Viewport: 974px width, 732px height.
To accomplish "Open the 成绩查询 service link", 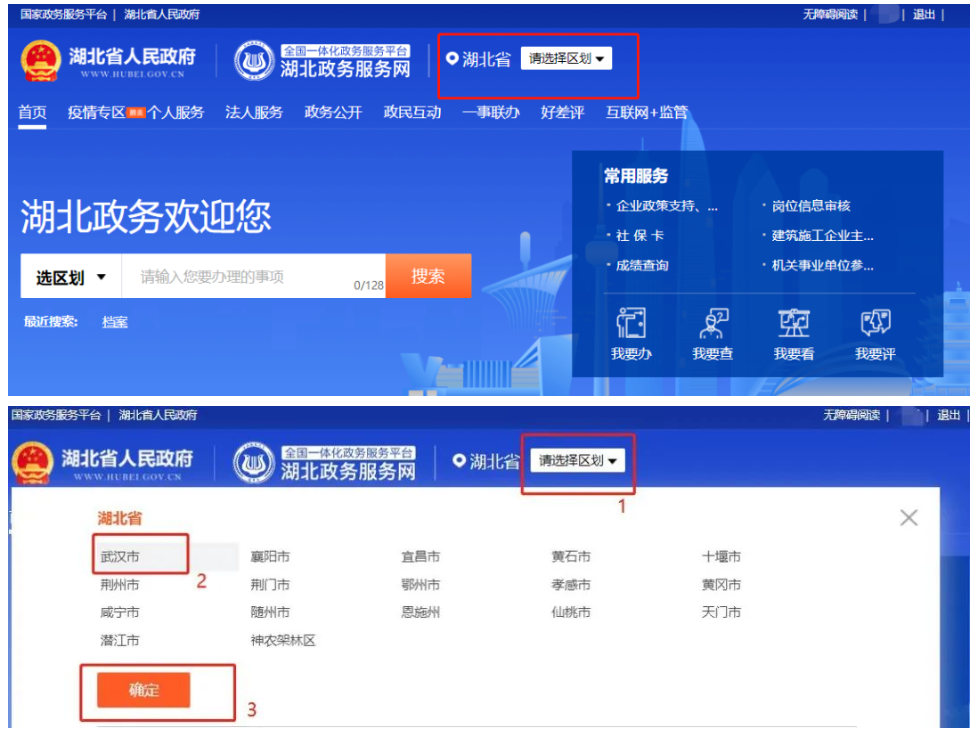I will [x=642, y=265].
